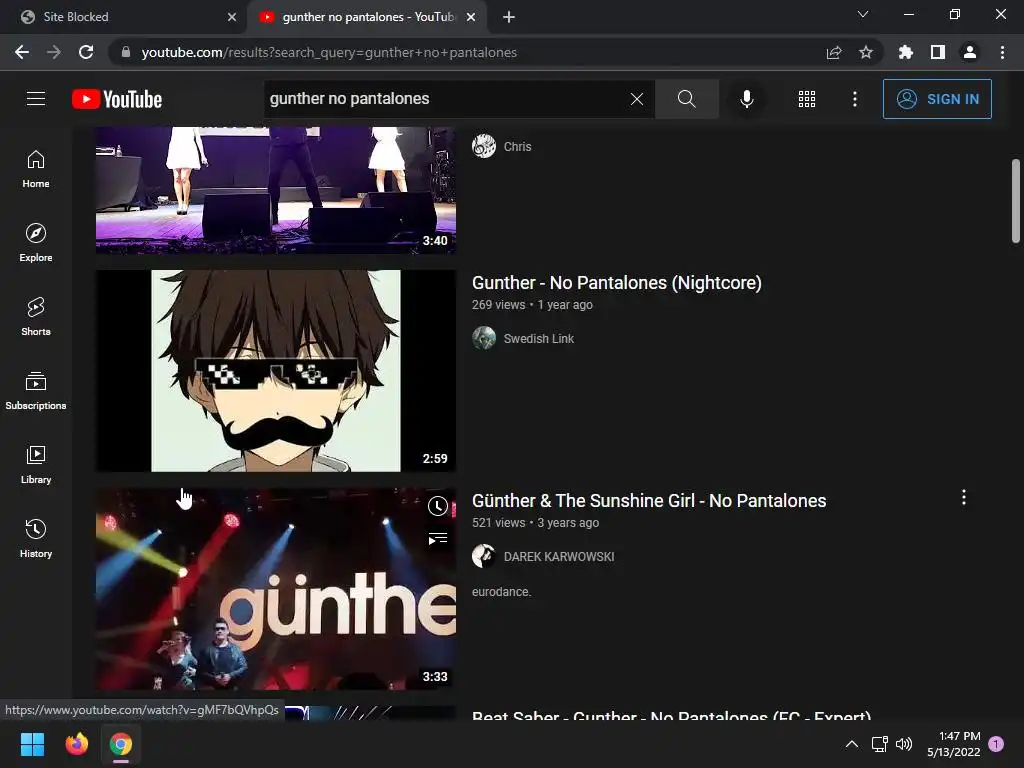Screen dimensions: 1024x768
Task: Close the YouTube browser tab
Action: tap(471, 17)
